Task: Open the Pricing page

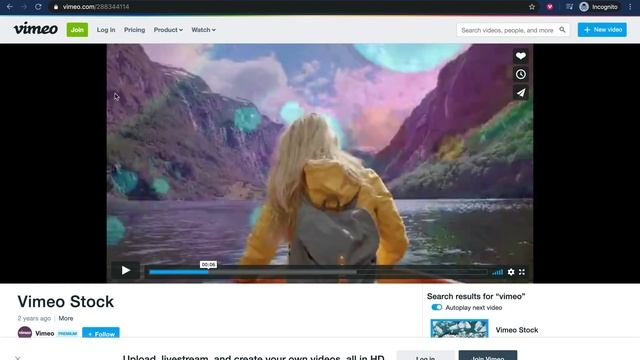Action: point(134,30)
